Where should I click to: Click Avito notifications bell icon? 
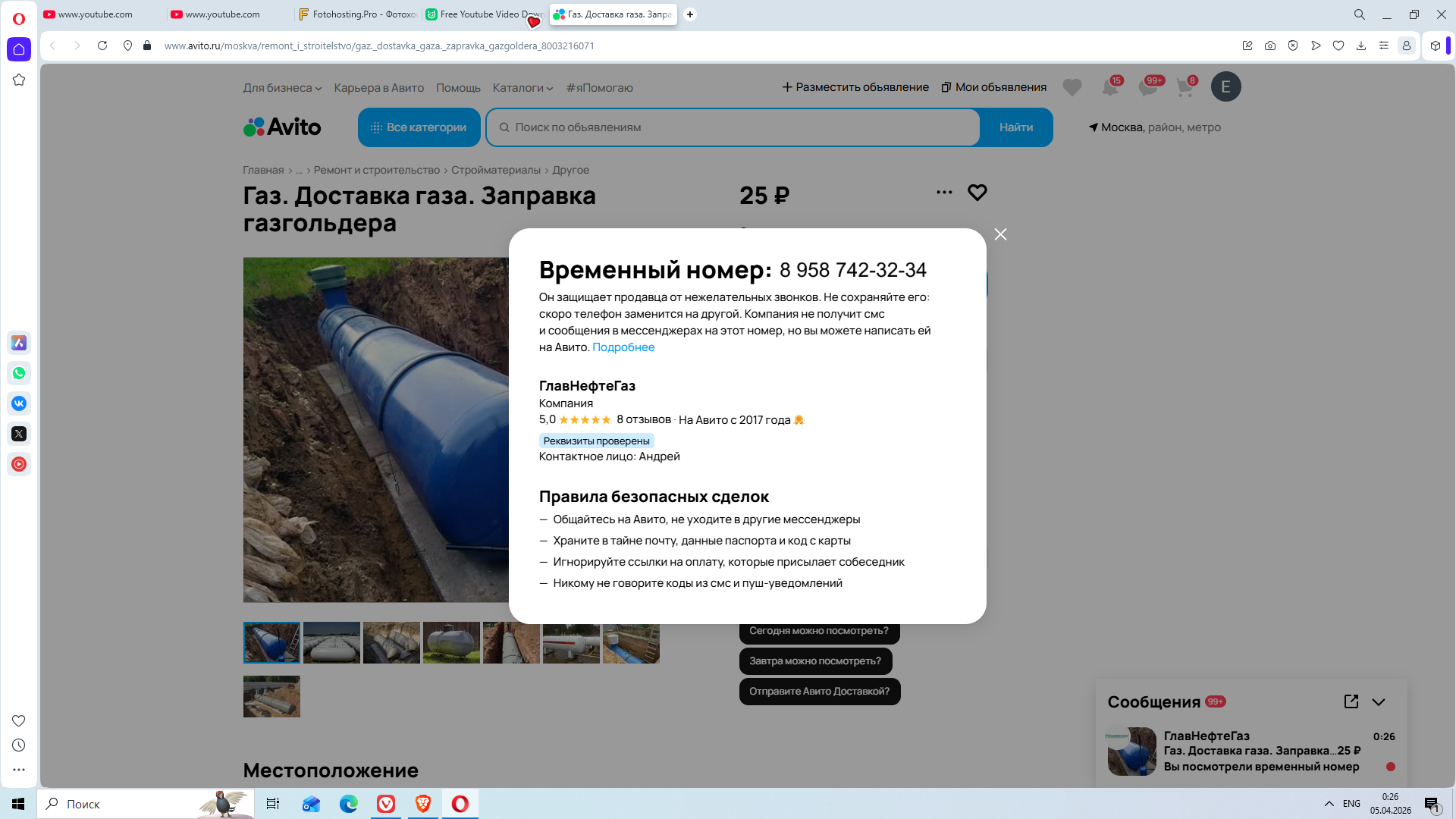1109,87
